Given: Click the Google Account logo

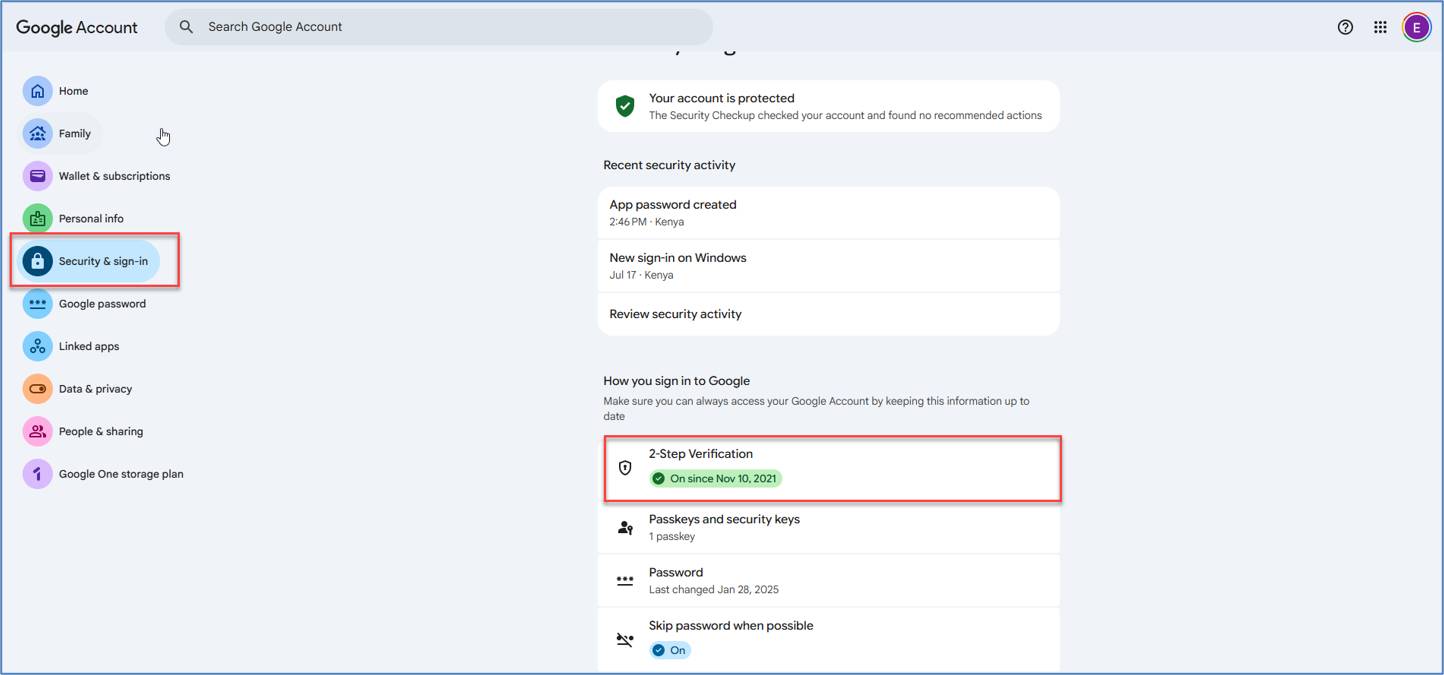Looking at the screenshot, I should [77, 27].
